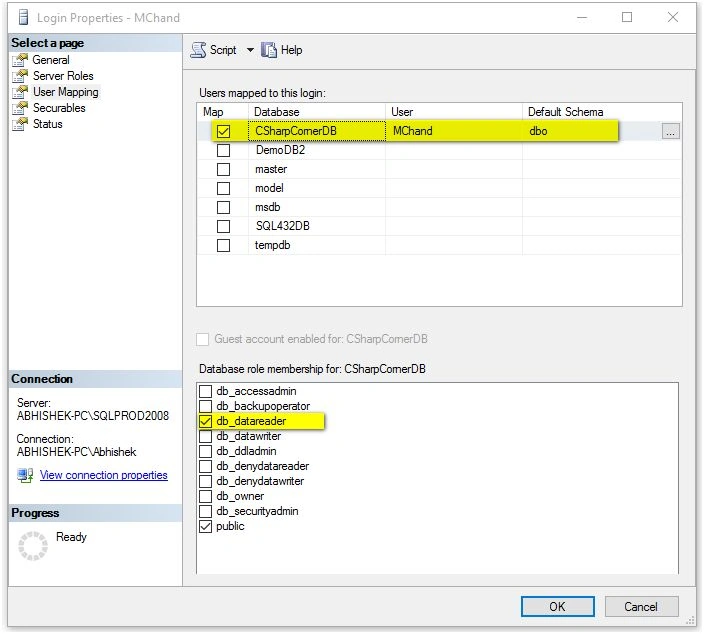Click the Ready progress spinner

pos(33,546)
